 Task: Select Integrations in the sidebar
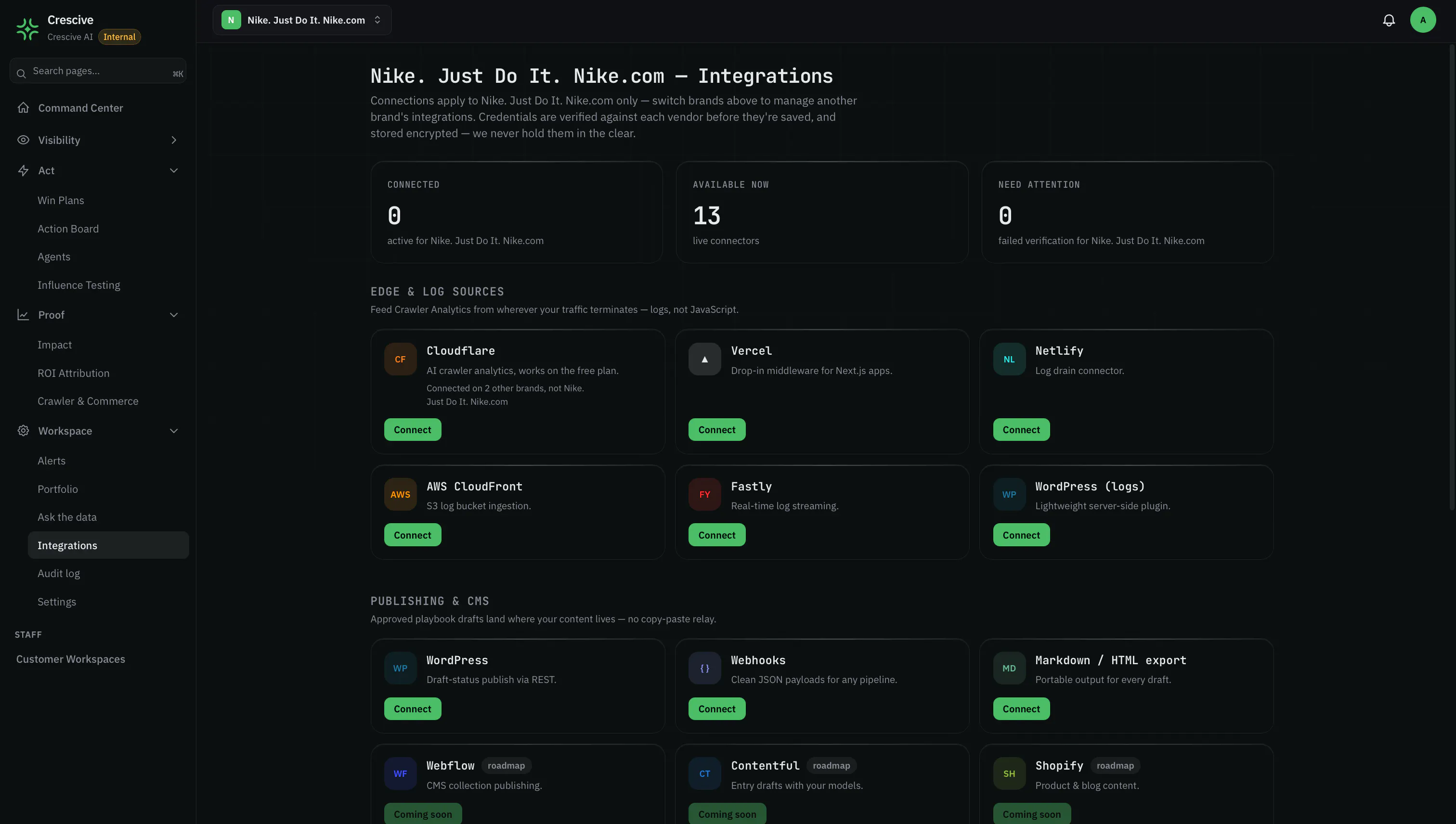click(x=108, y=545)
